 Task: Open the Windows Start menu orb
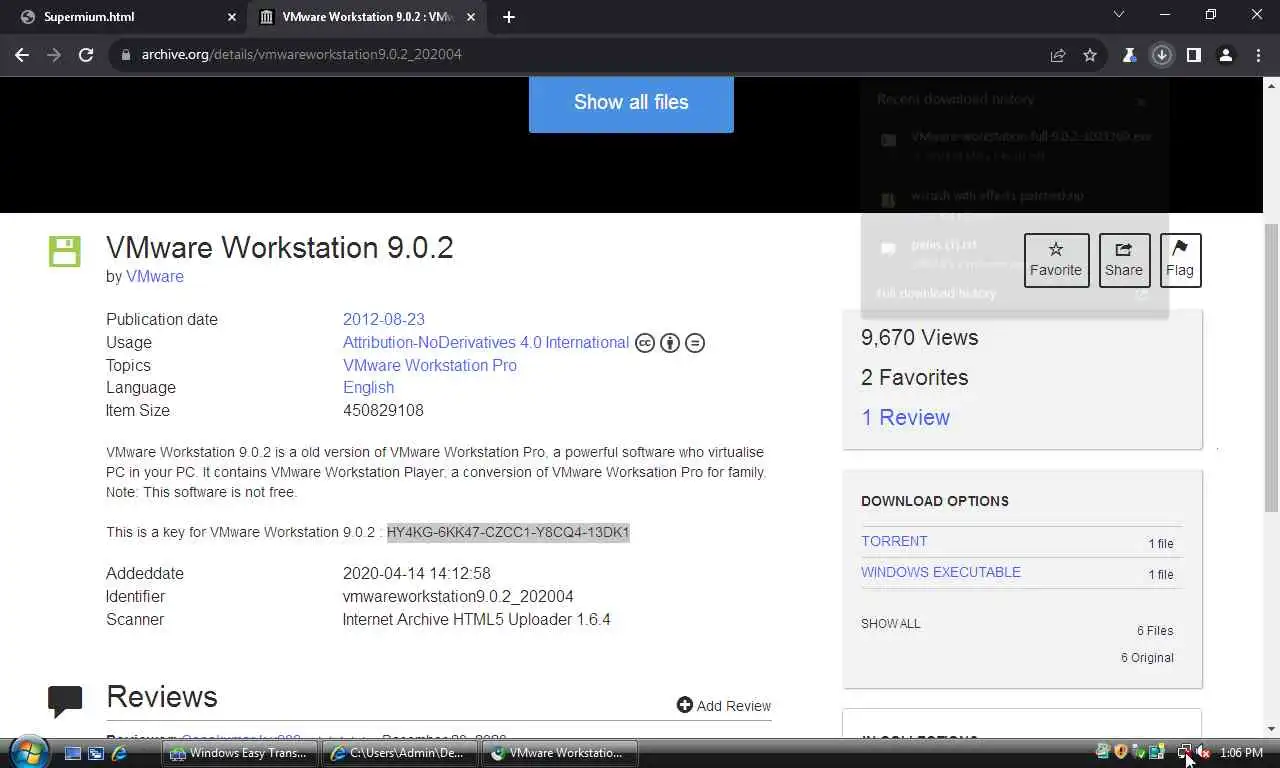point(28,752)
